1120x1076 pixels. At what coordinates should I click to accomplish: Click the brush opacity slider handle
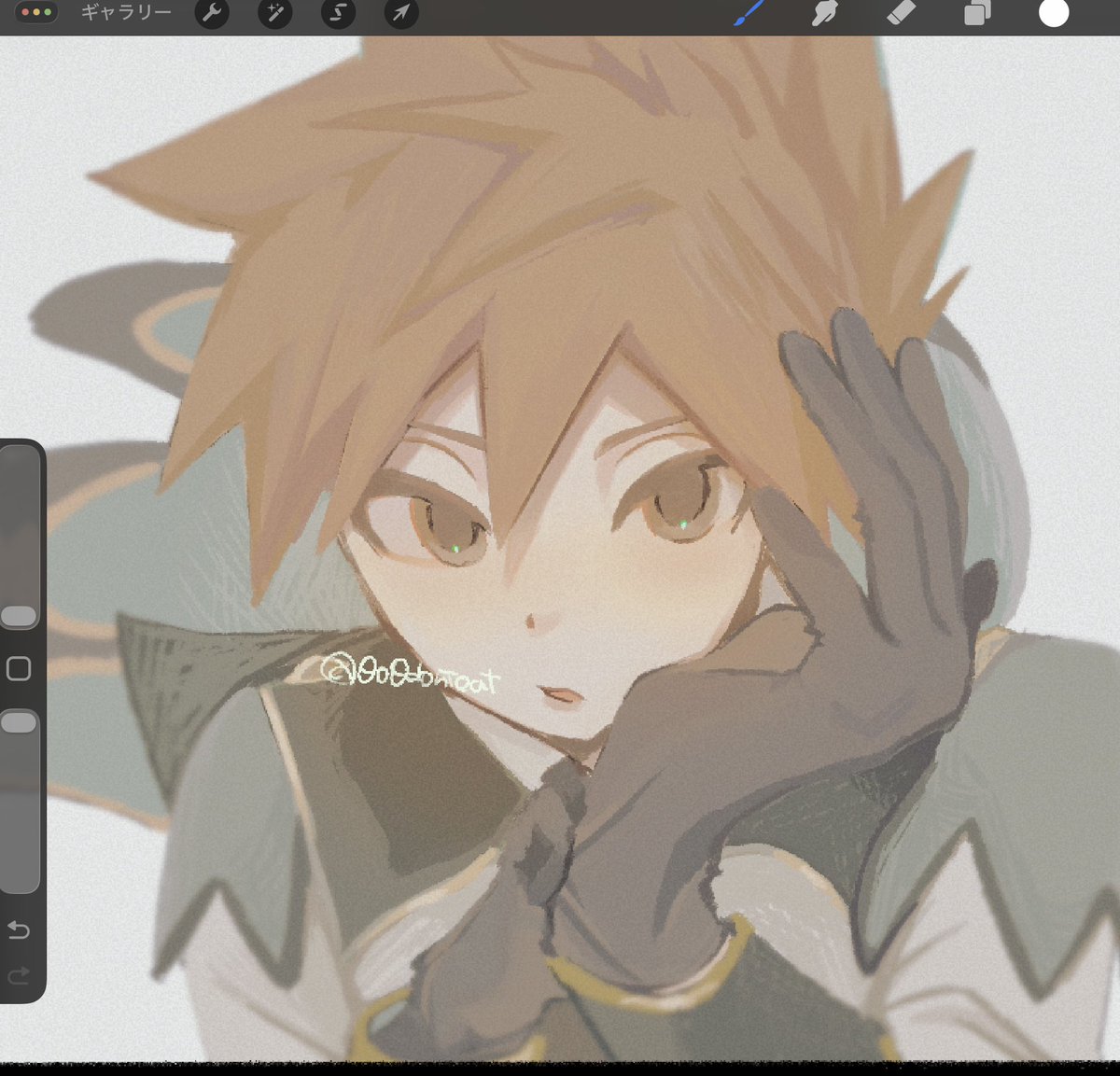click(x=19, y=722)
